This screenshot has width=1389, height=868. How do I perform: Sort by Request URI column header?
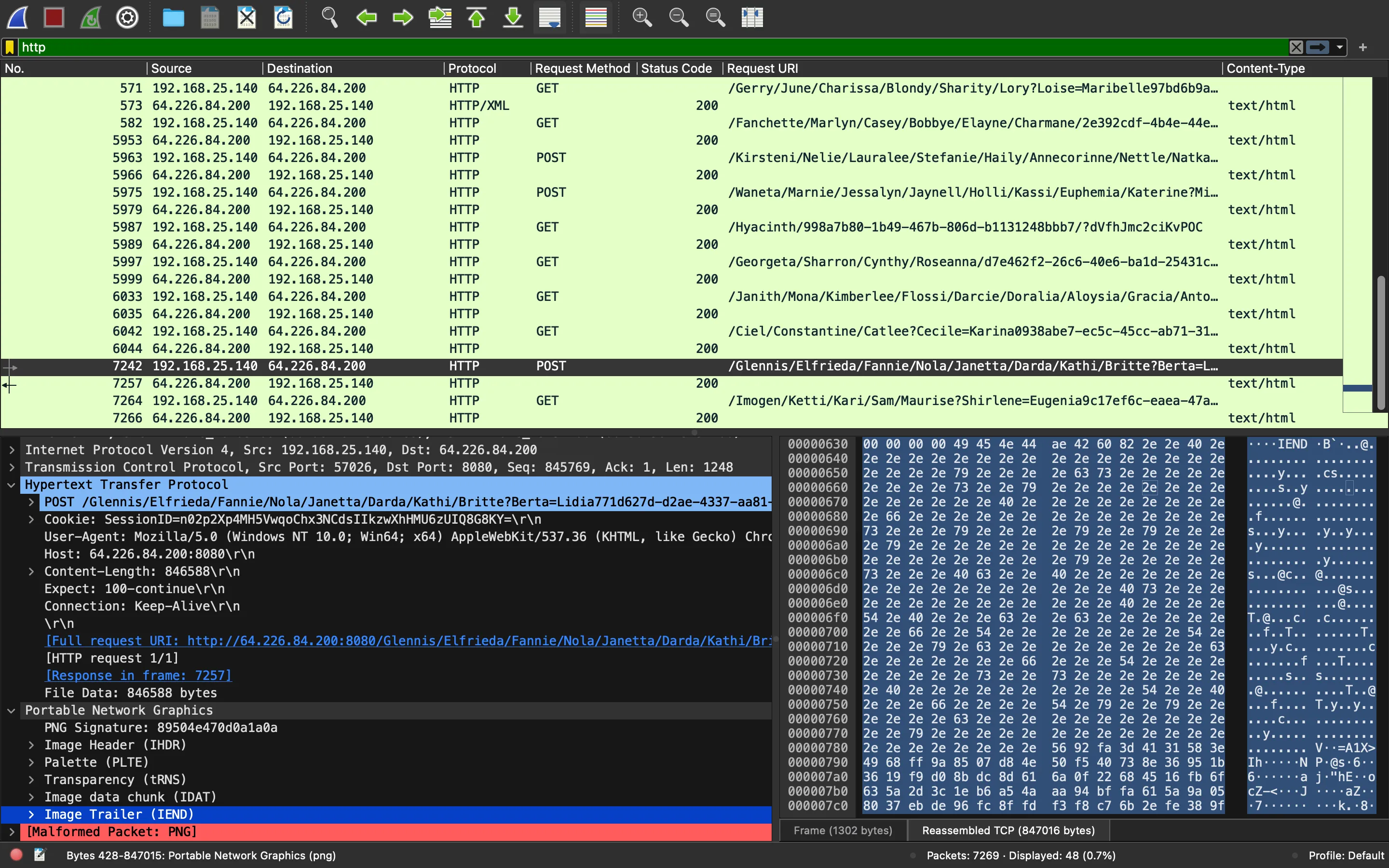[x=972, y=68]
